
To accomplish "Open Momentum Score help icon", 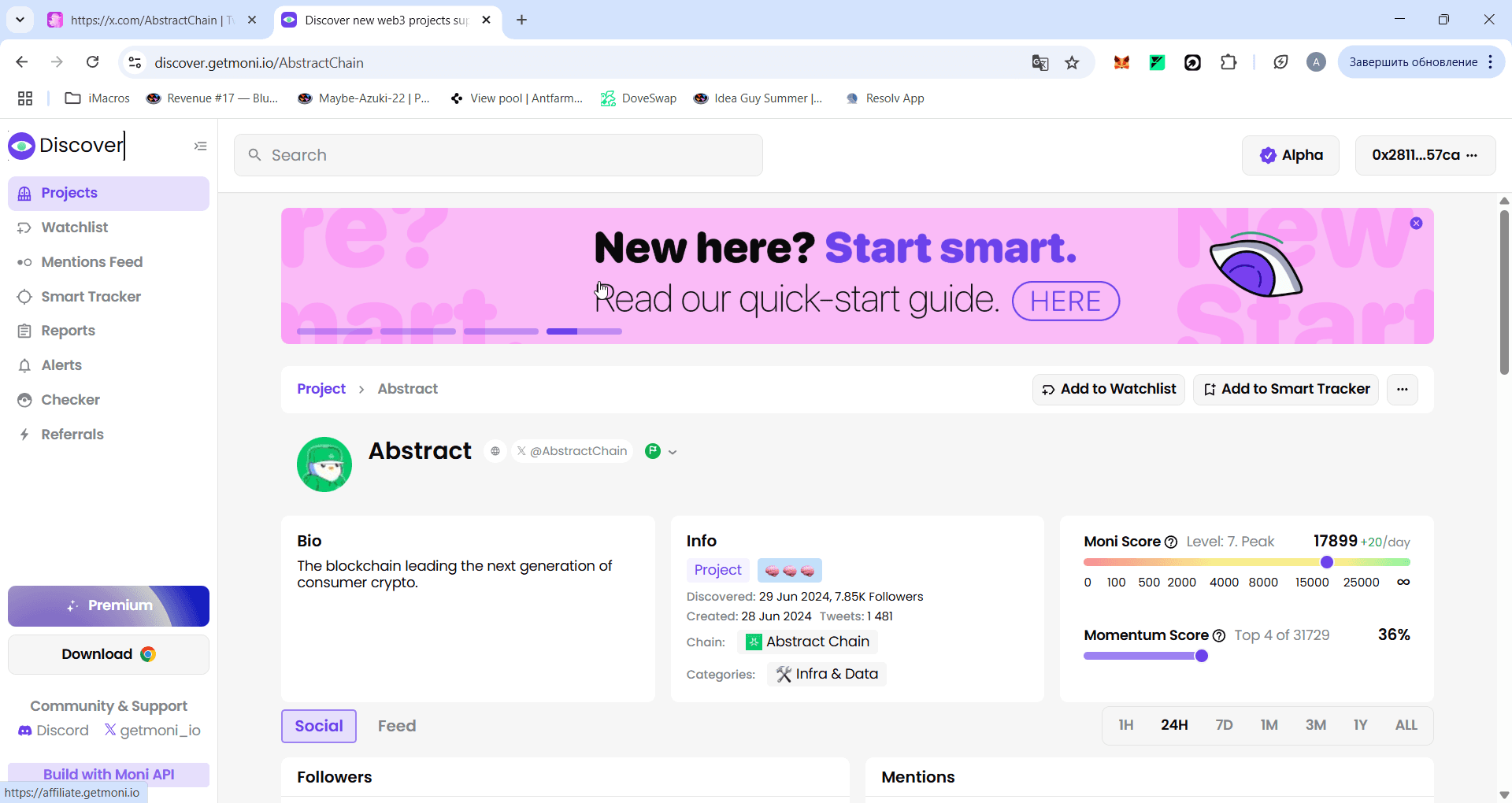I will tap(1219, 636).
